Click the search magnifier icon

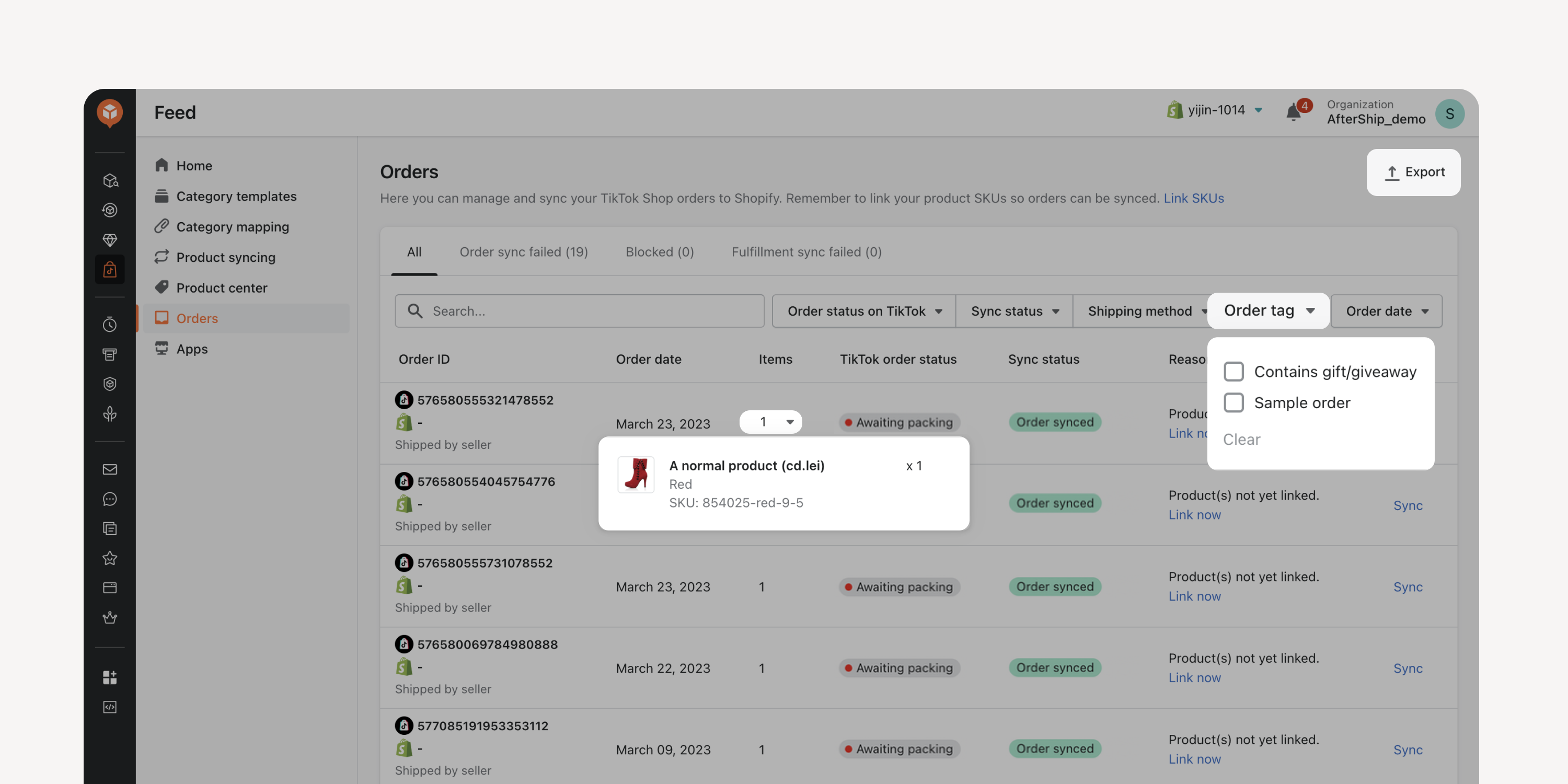click(415, 311)
